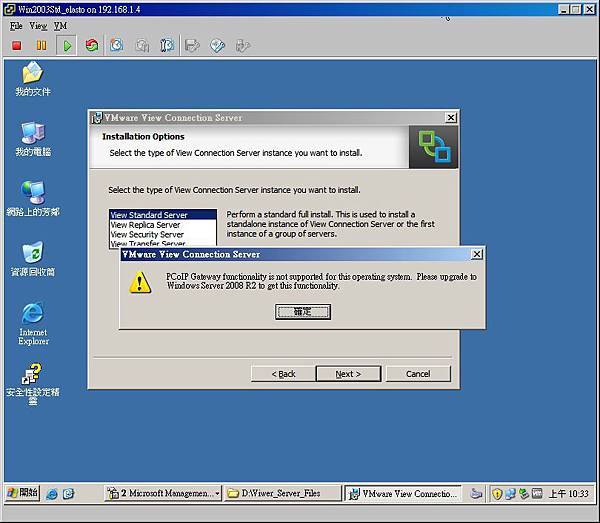Expand Microsoft Management taskbar group dropdown arrow

pyautogui.click(x=217, y=493)
